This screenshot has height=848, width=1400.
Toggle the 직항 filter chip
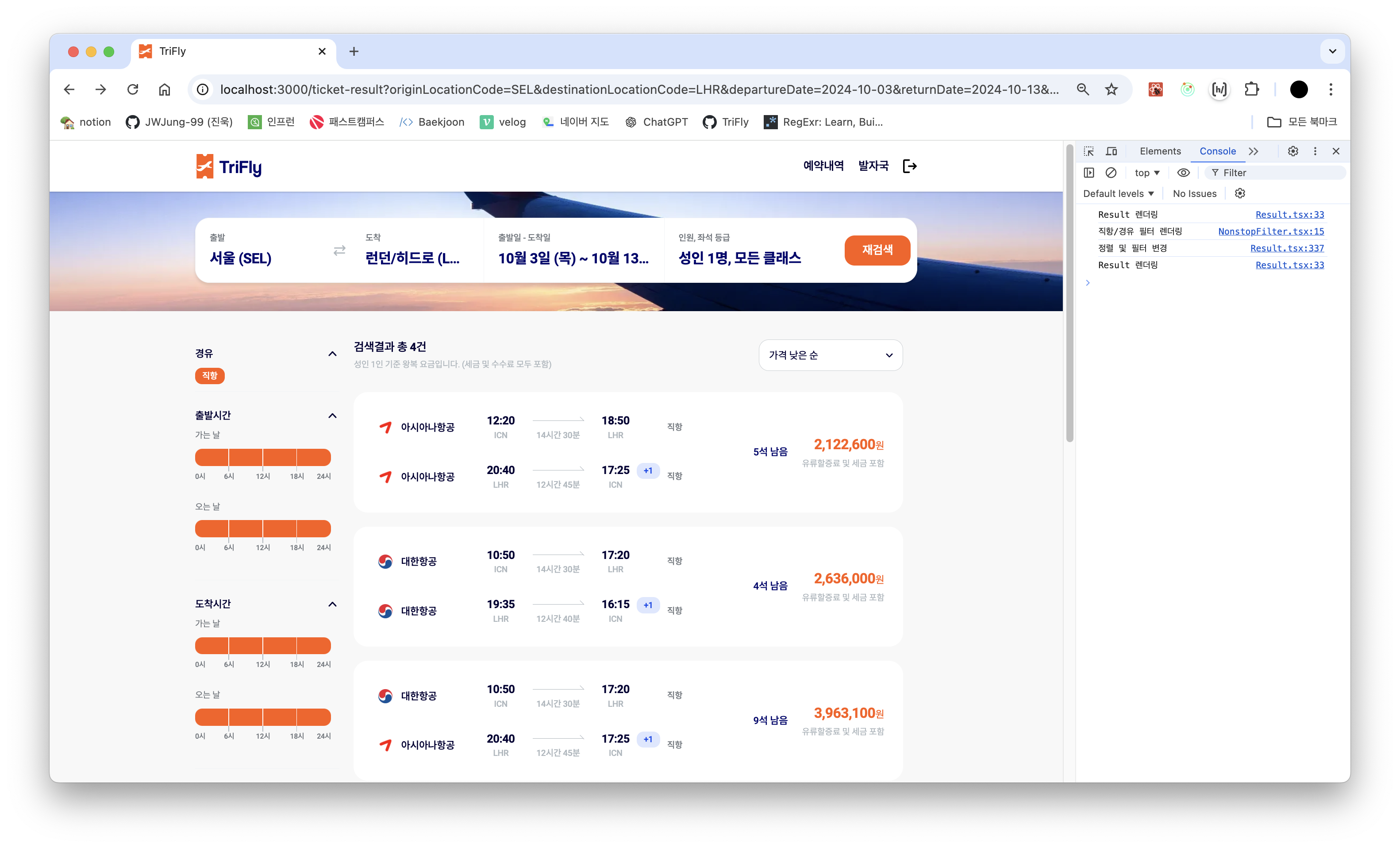click(210, 376)
